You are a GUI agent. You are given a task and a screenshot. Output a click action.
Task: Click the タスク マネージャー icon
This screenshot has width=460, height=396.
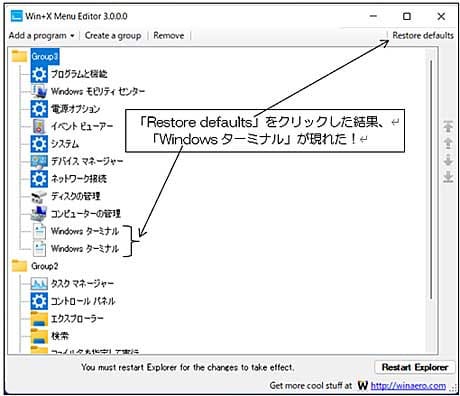(39, 284)
